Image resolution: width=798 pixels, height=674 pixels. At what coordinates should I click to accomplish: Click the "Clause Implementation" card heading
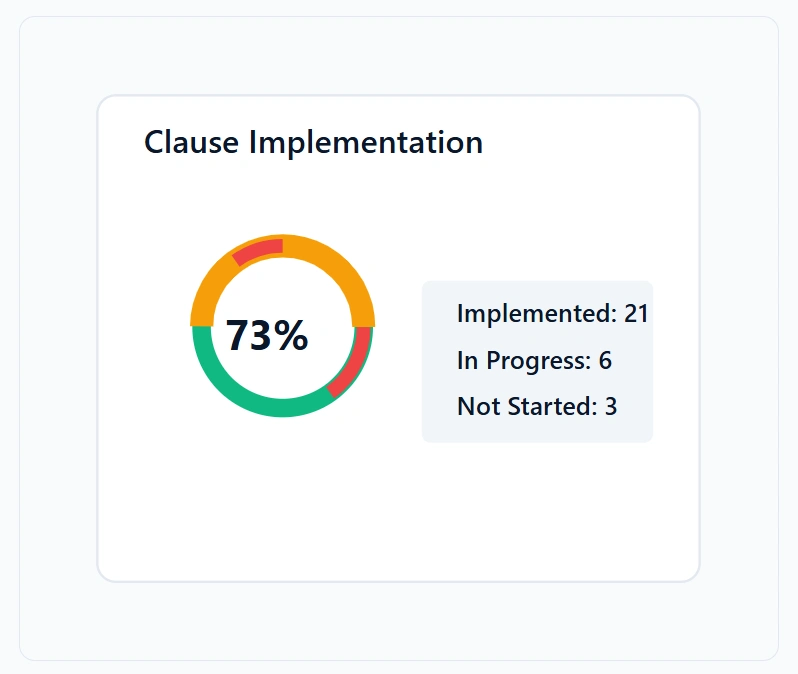click(313, 142)
